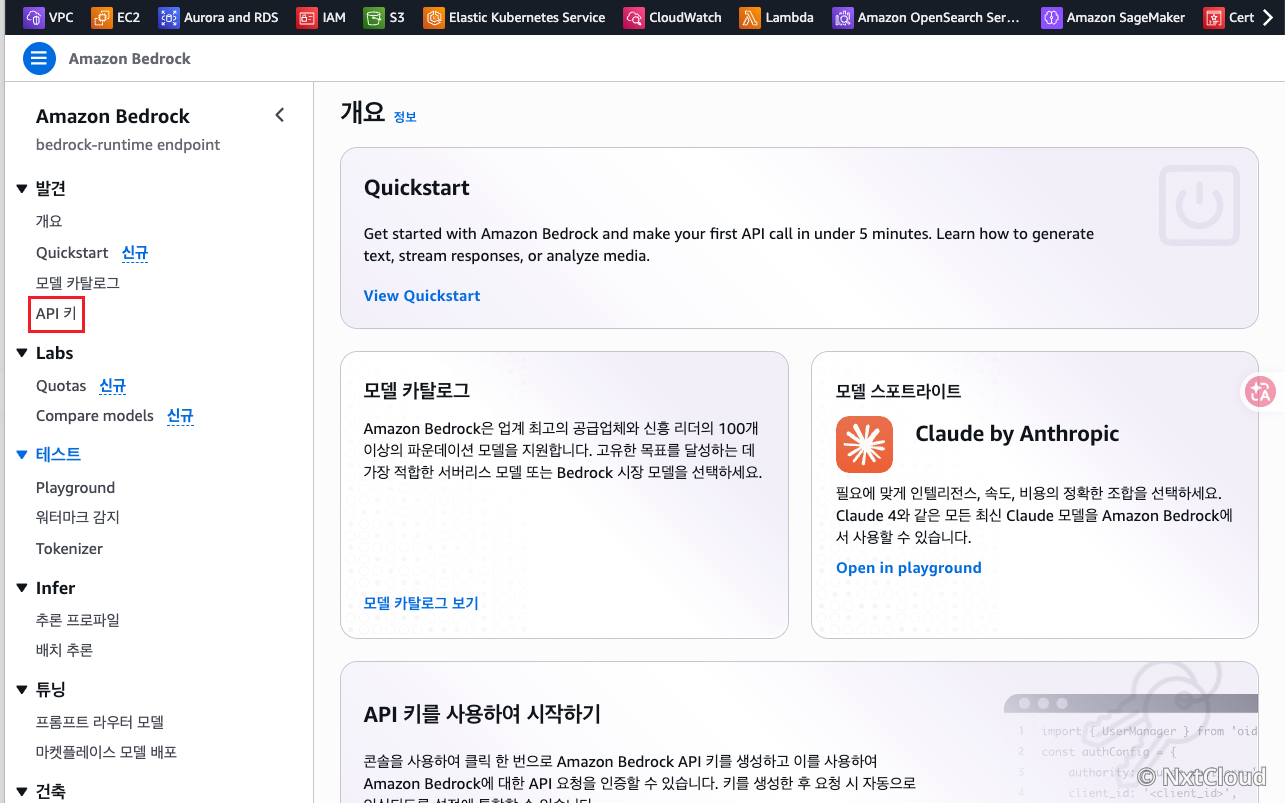
Task: Collapse the Labs section
Action: click(x=22, y=353)
